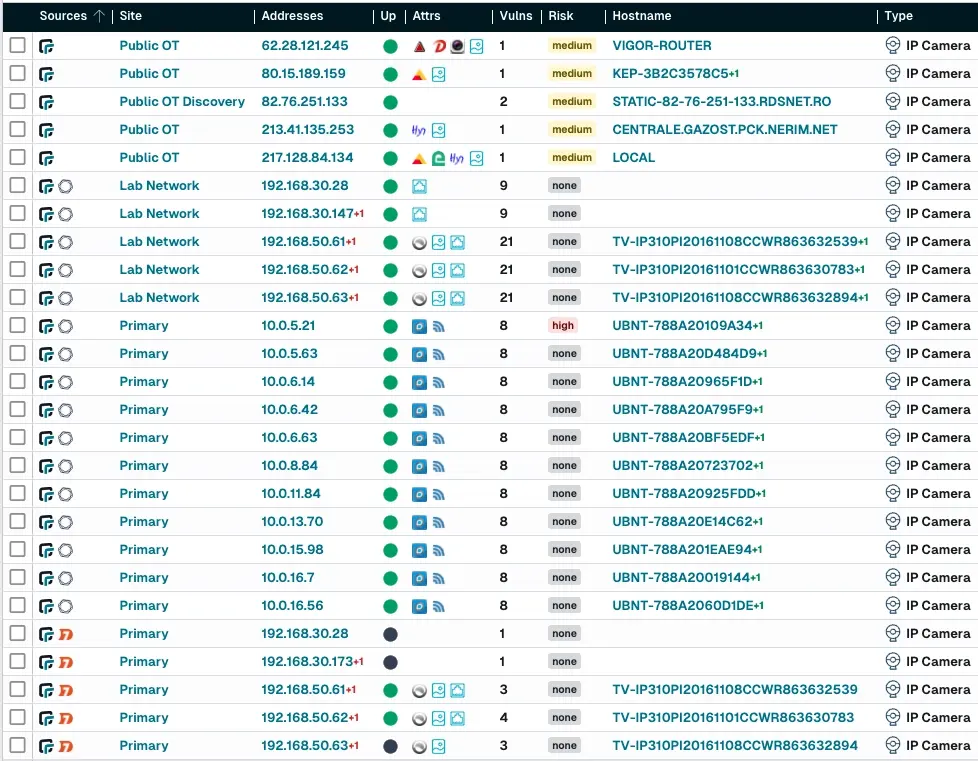Sort the table by Risk column header
The width and height of the screenshot is (978, 761).
pos(560,16)
